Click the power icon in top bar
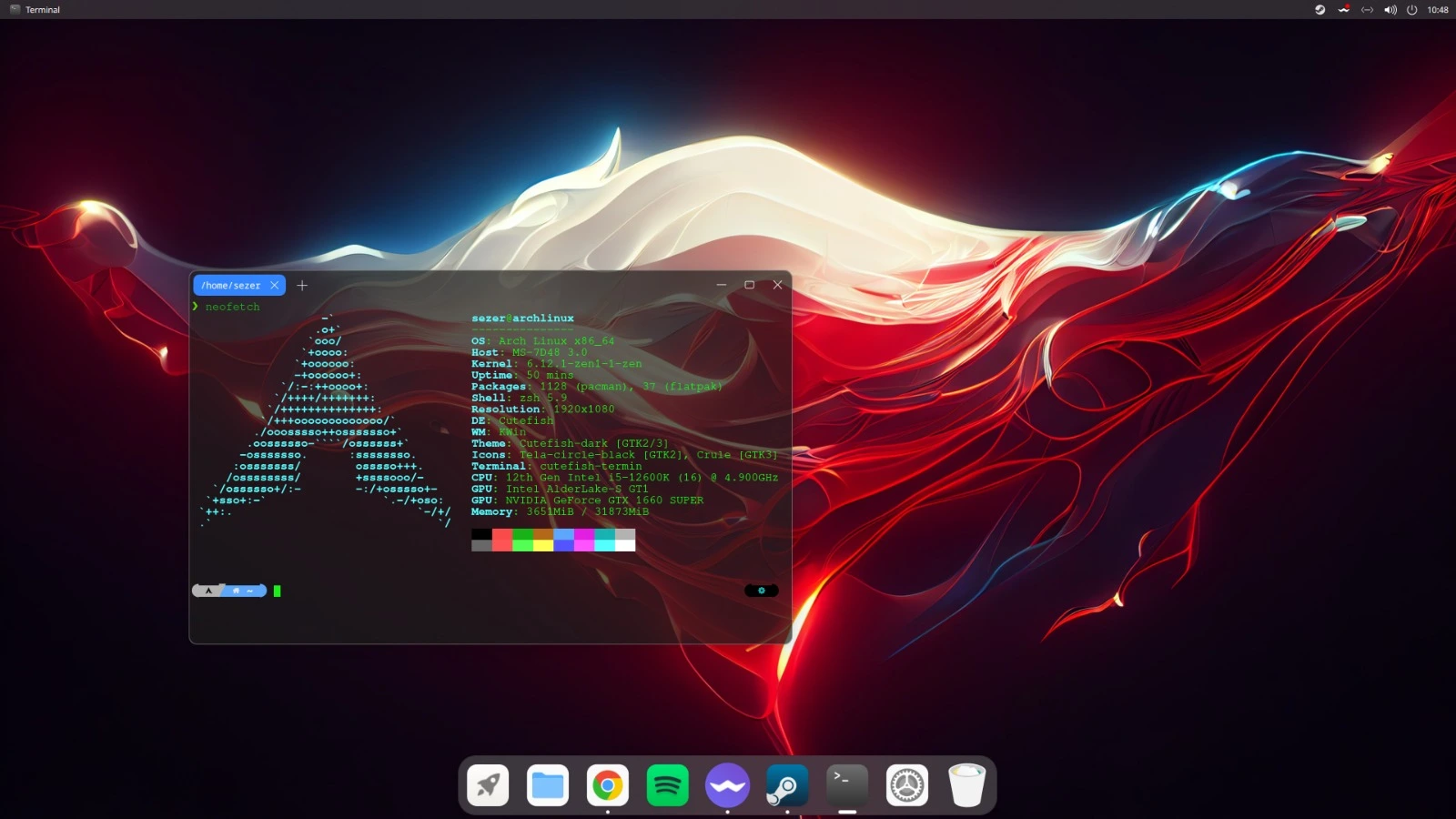Image resolution: width=1456 pixels, height=819 pixels. pyautogui.click(x=1412, y=10)
